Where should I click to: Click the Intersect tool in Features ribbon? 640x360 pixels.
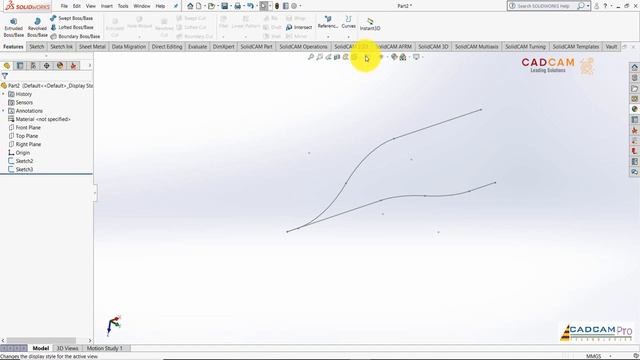[x=299, y=27]
